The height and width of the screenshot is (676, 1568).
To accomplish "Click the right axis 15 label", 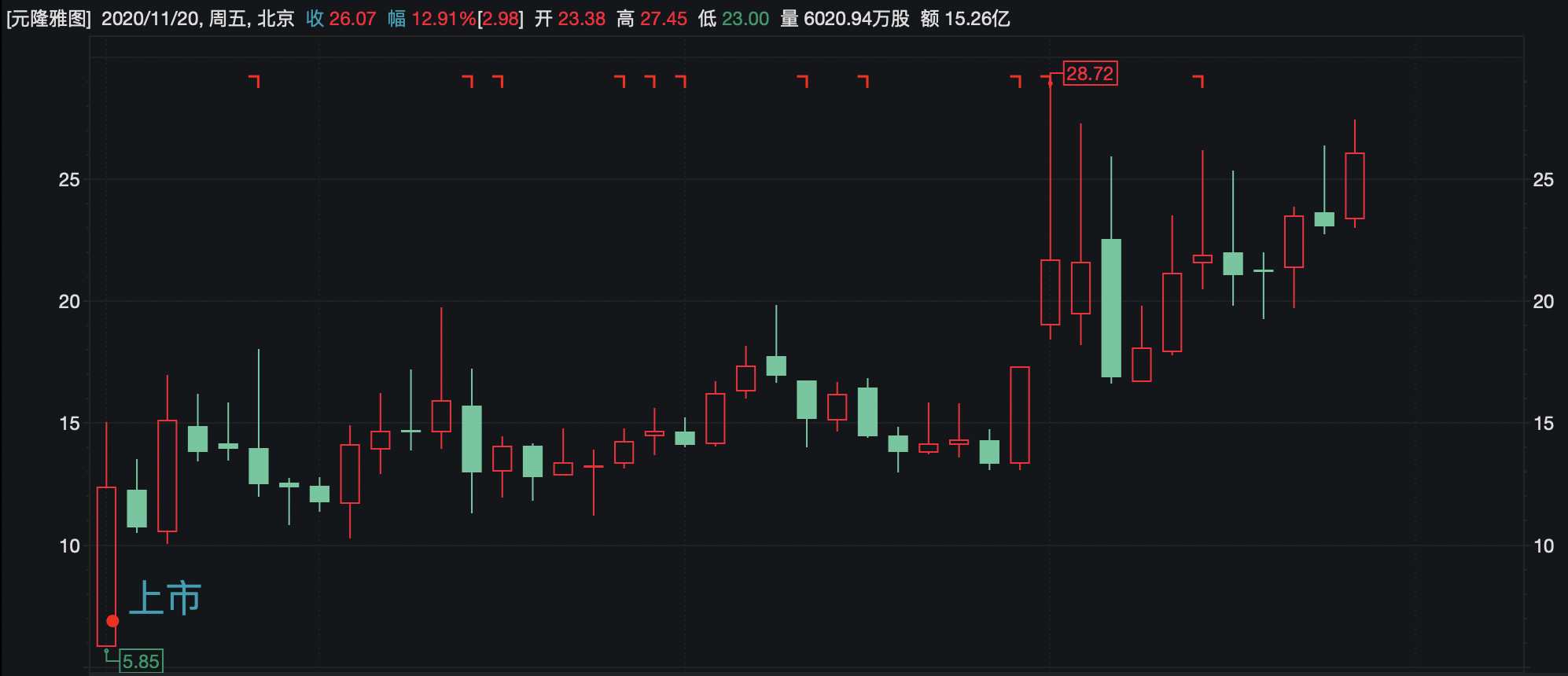I will (x=1544, y=424).
